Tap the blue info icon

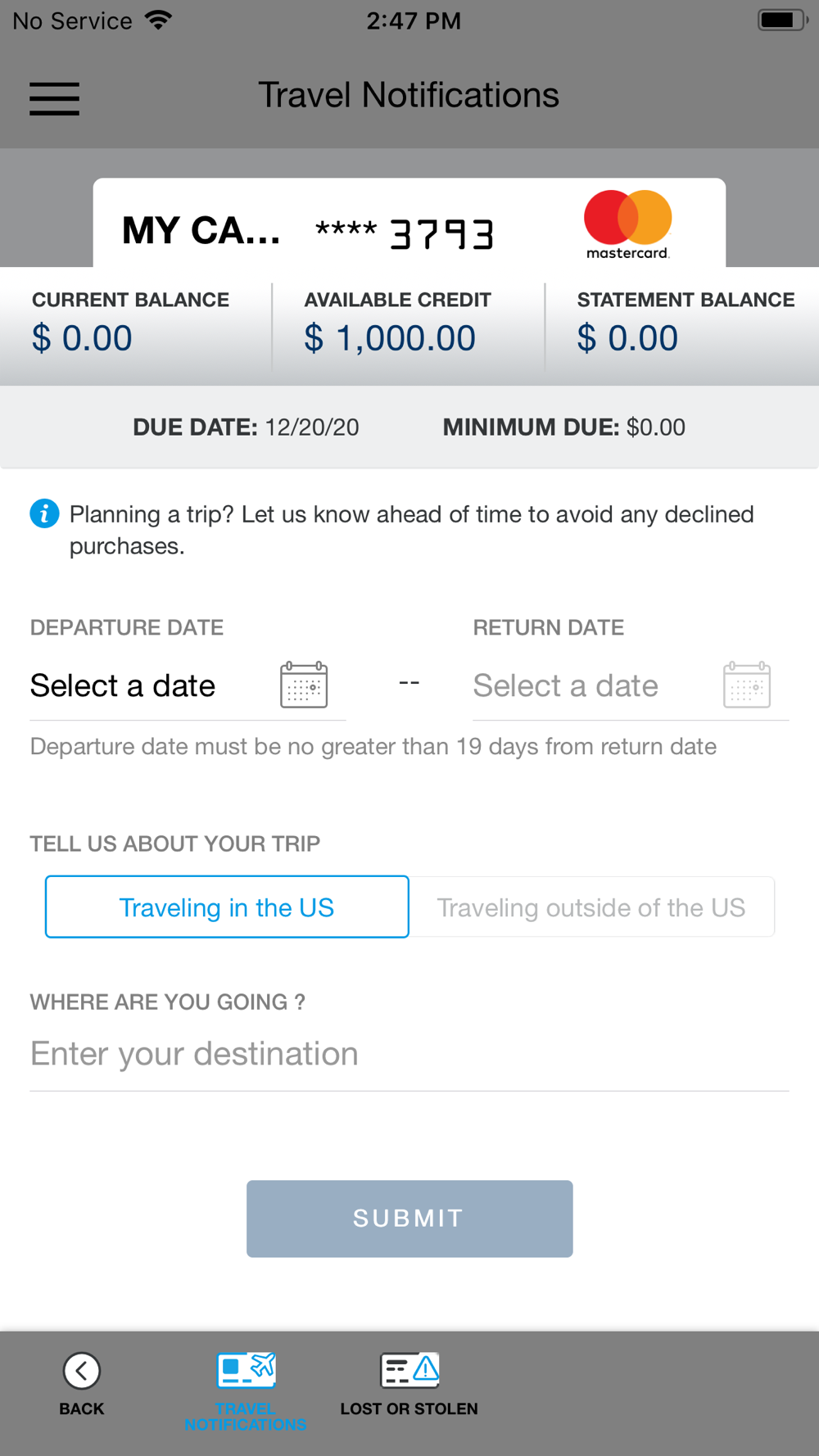44,514
